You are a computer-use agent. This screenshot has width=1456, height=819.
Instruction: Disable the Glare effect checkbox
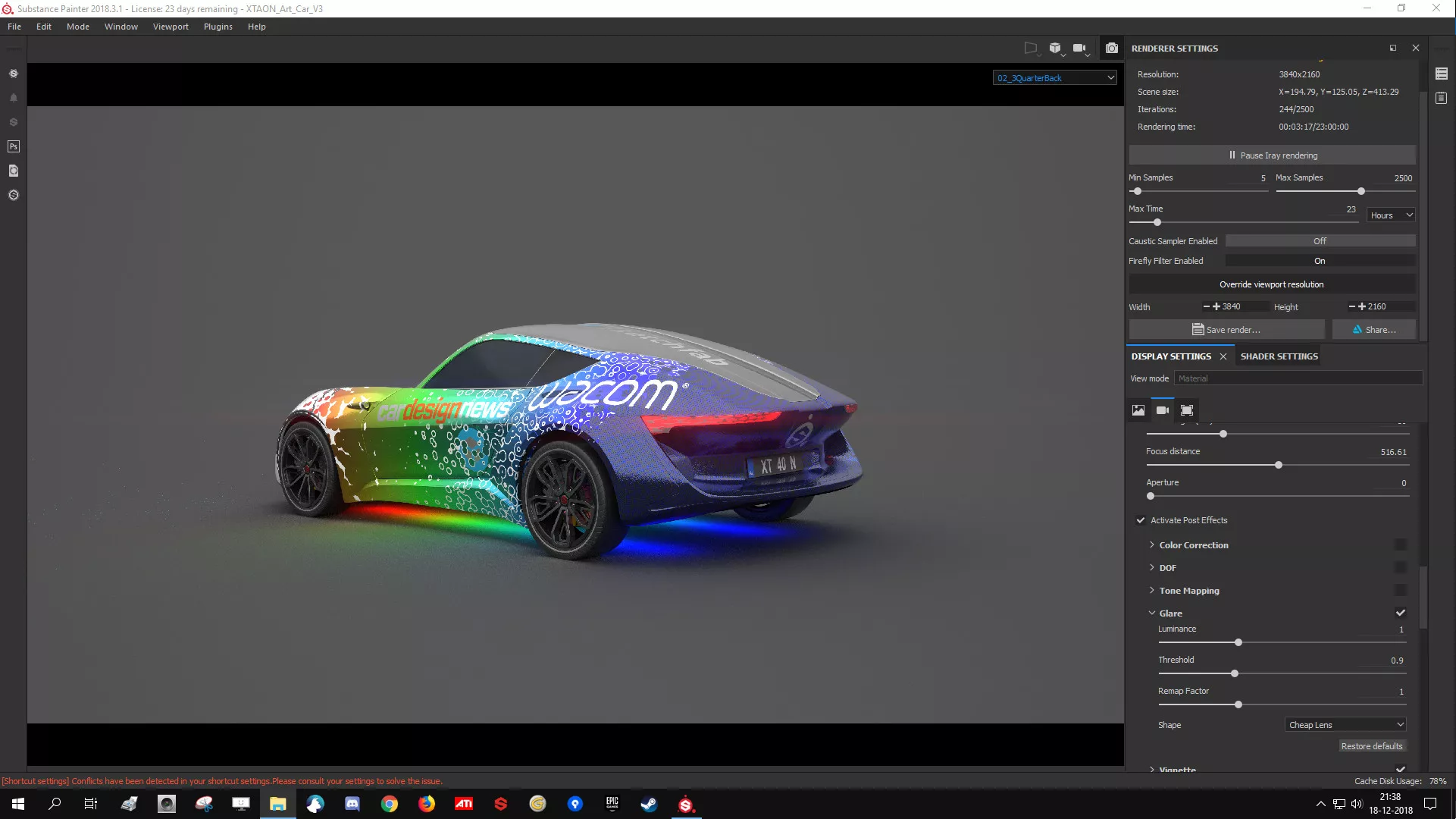click(1400, 613)
